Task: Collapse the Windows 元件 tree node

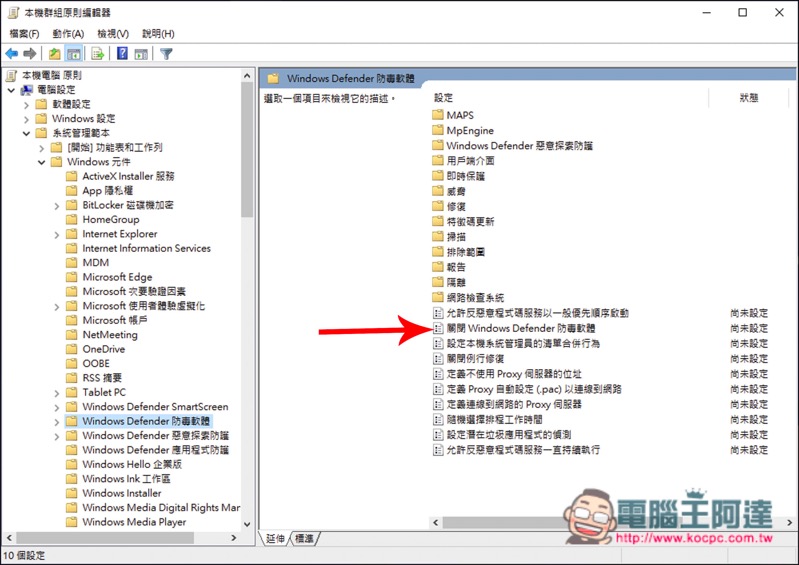Action: point(42,163)
